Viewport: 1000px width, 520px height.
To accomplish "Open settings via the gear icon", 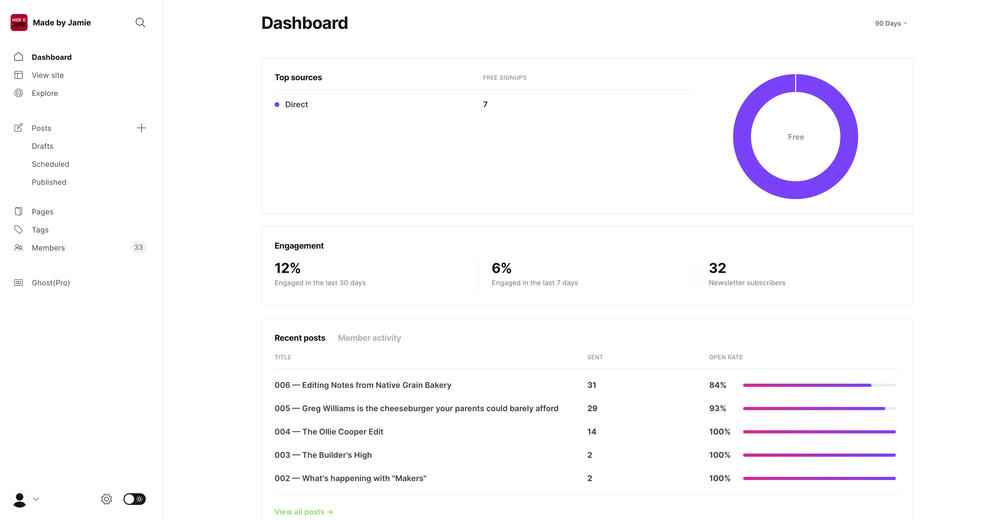I will (x=106, y=499).
